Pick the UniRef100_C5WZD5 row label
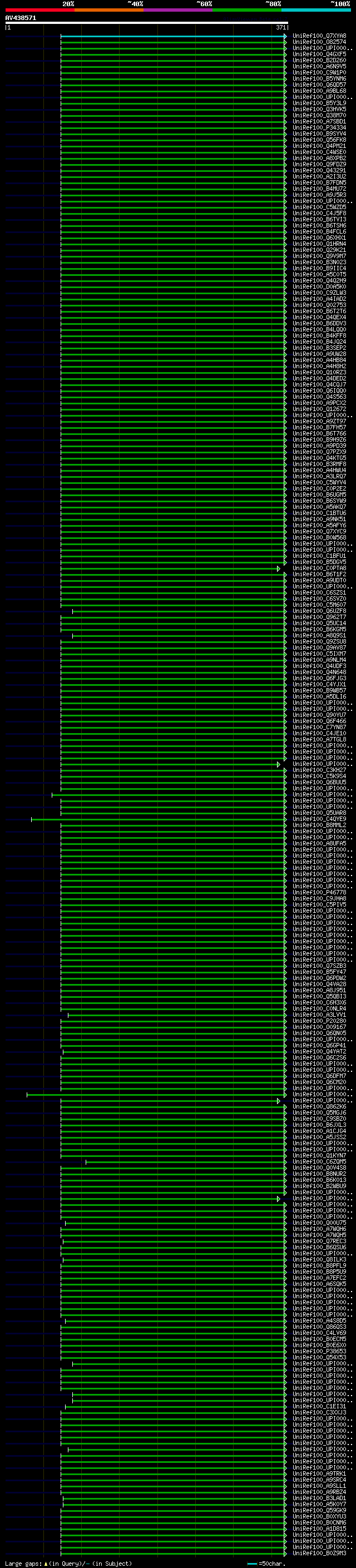Viewport: 356px width, 1568px height. 319,207
